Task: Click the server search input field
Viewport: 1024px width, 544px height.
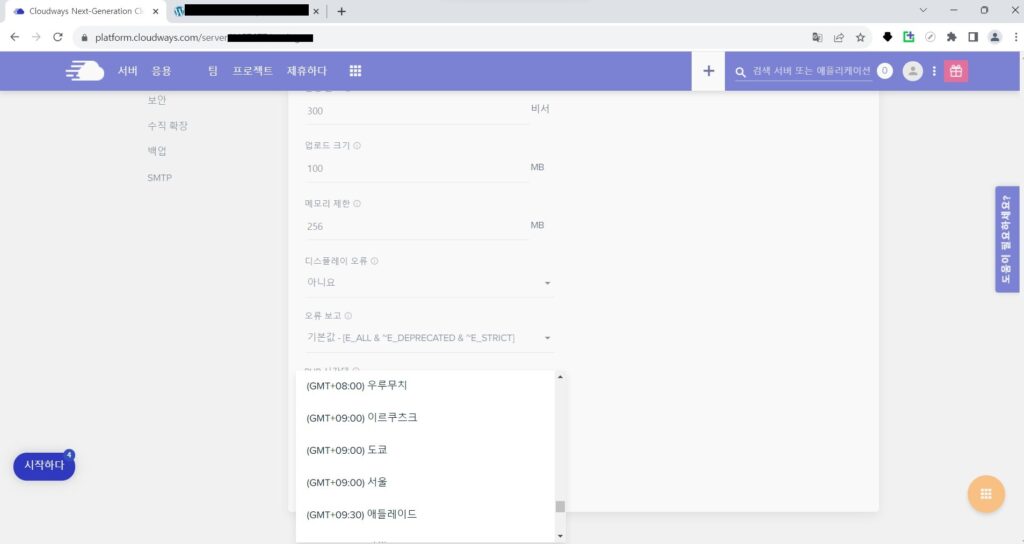Action: click(811, 71)
